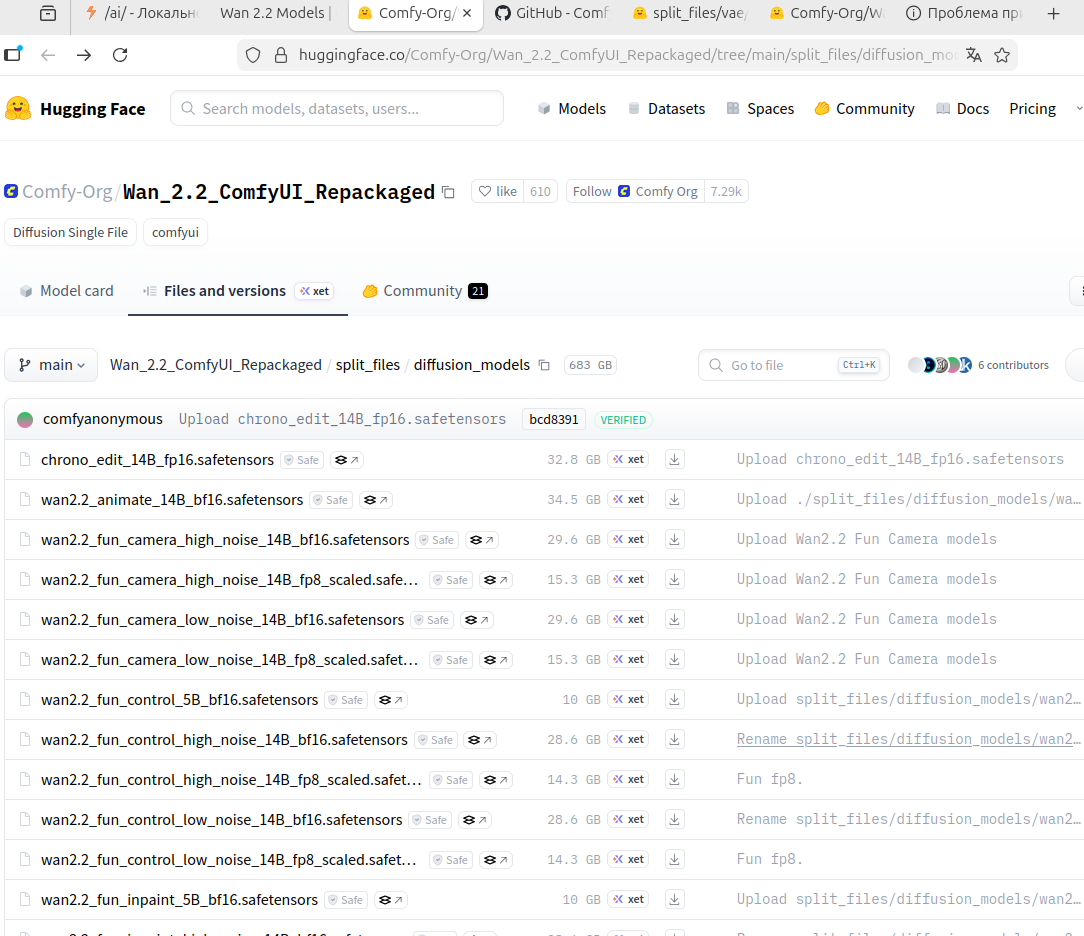Image resolution: width=1084 pixels, height=936 pixels.
Task: Open the like count 610
Action: tap(540, 191)
